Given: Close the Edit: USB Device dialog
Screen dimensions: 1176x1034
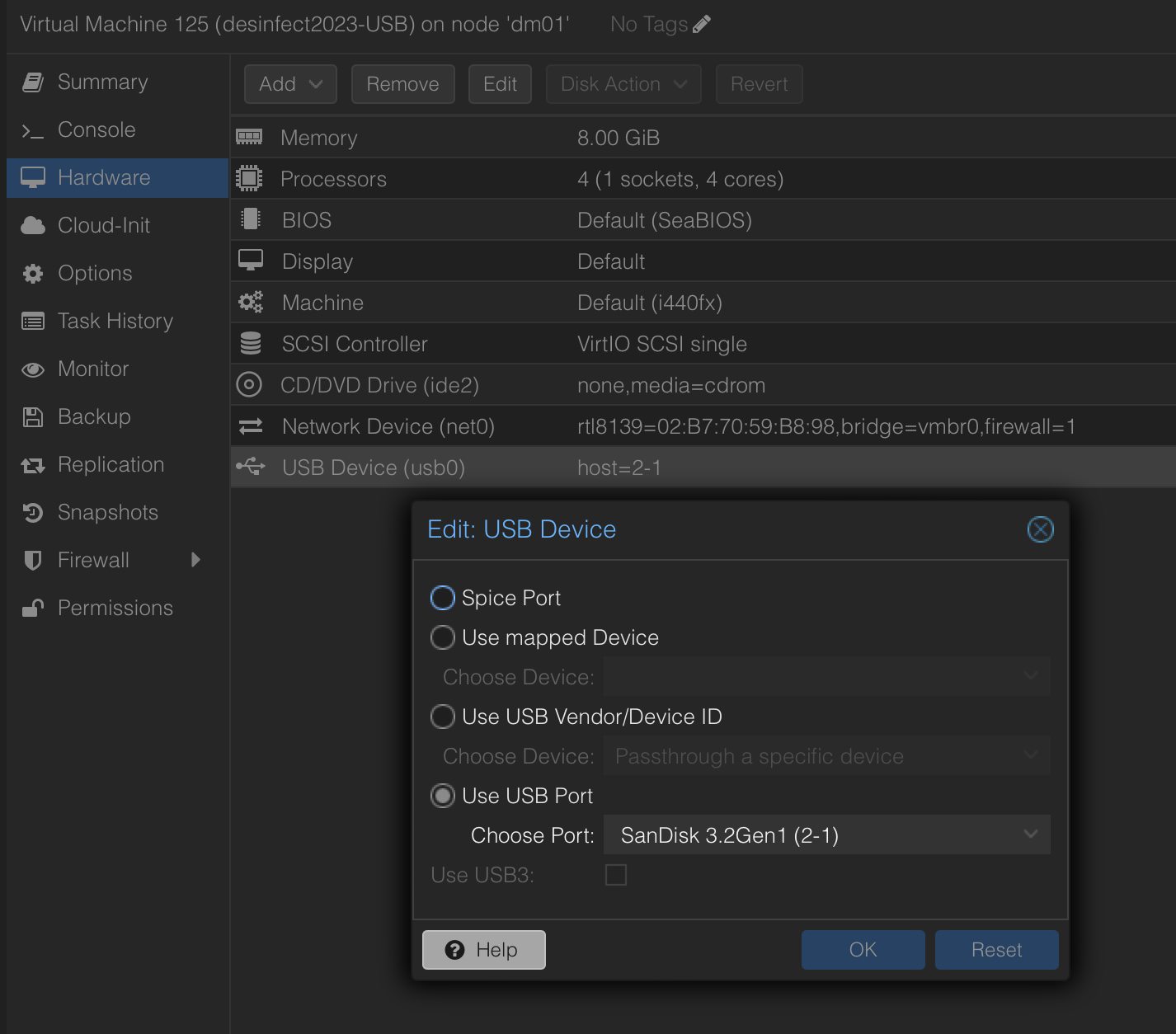Looking at the screenshot, I should click(1040, 529).
